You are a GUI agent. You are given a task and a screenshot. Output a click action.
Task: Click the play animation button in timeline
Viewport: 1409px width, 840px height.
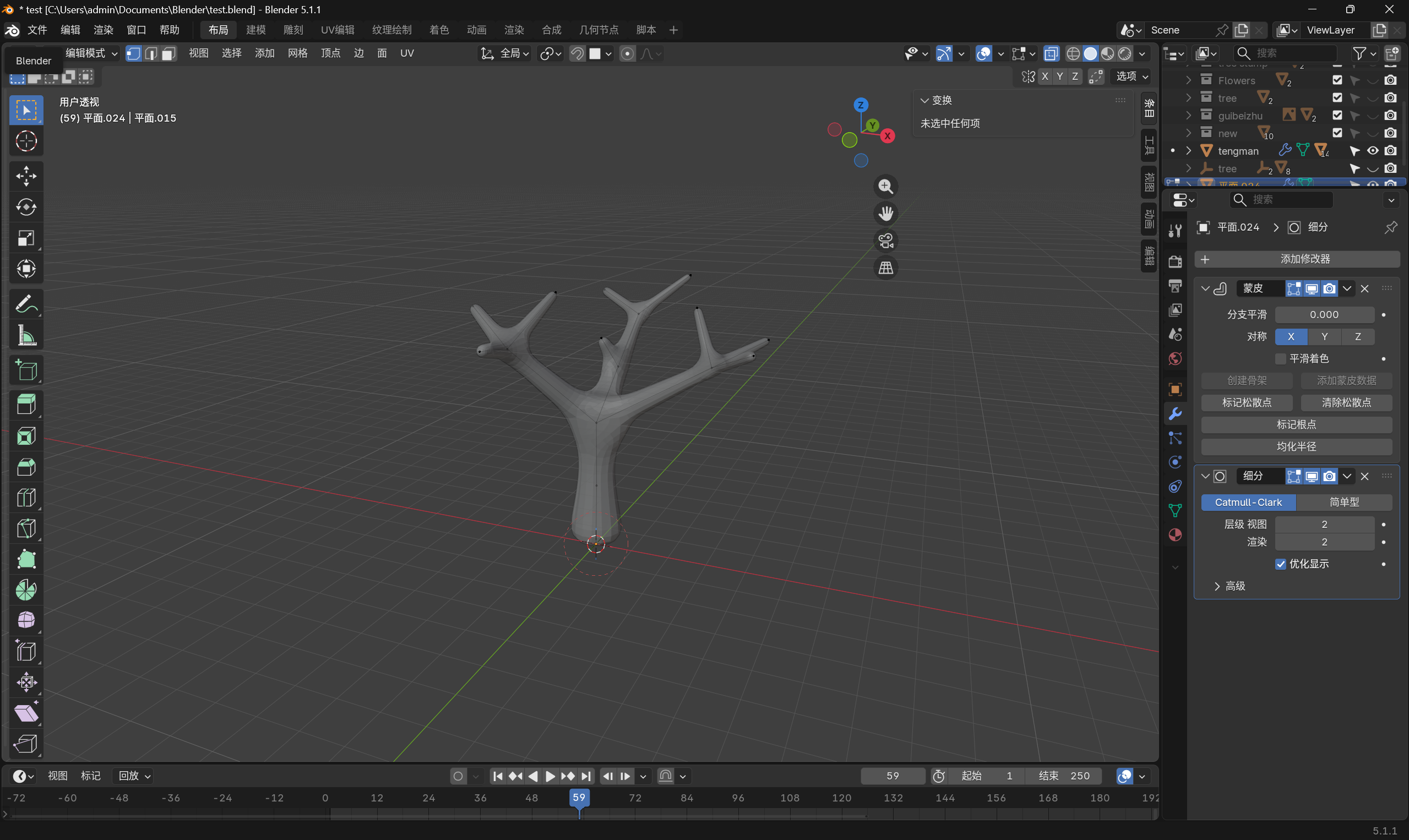(x=550, y=776)
